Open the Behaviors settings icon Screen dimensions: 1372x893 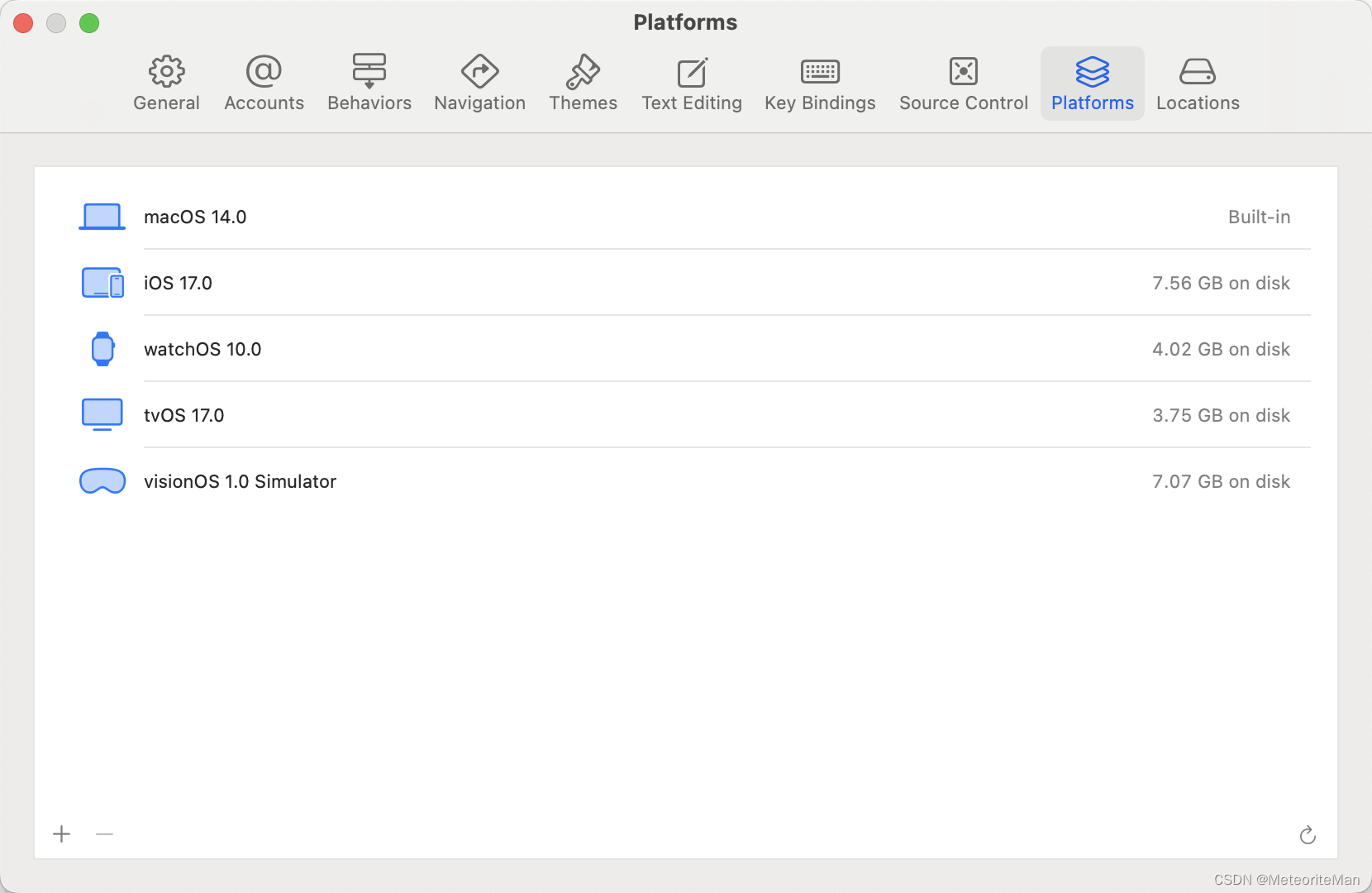[369, 72]
